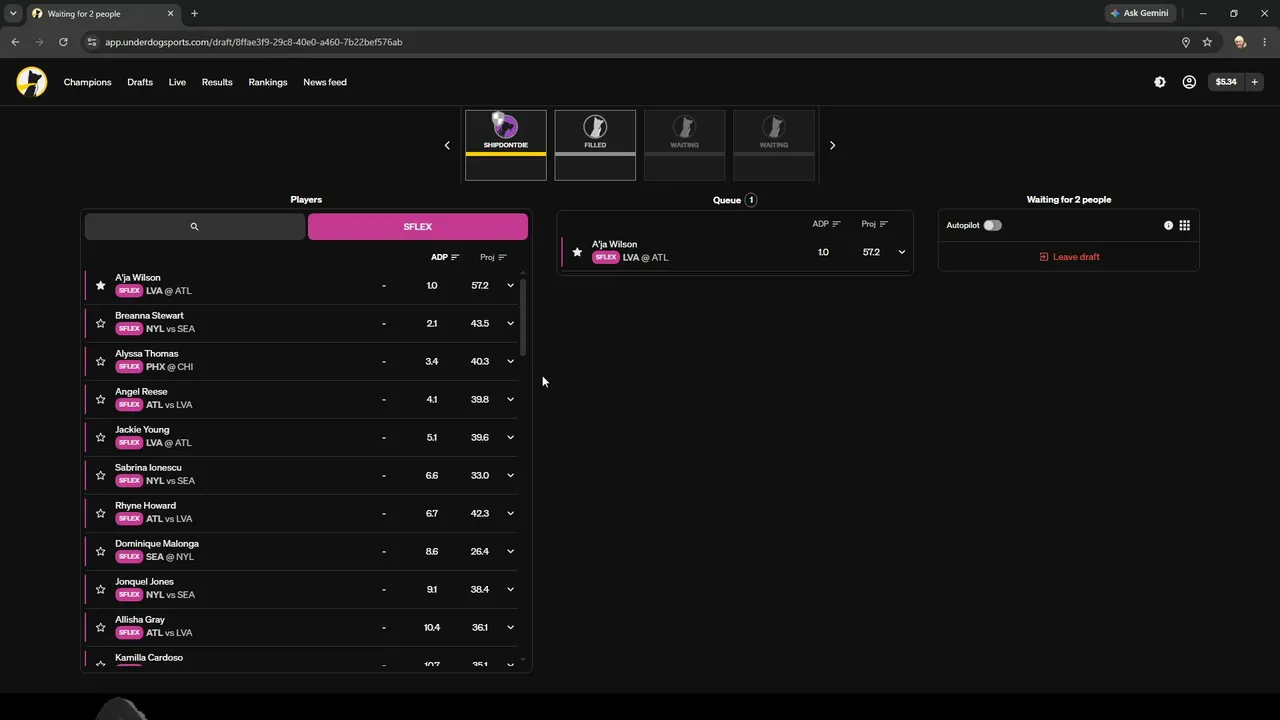Open the Drafts nav item
Screen dimensions: 1280x720
click(140, 82)
